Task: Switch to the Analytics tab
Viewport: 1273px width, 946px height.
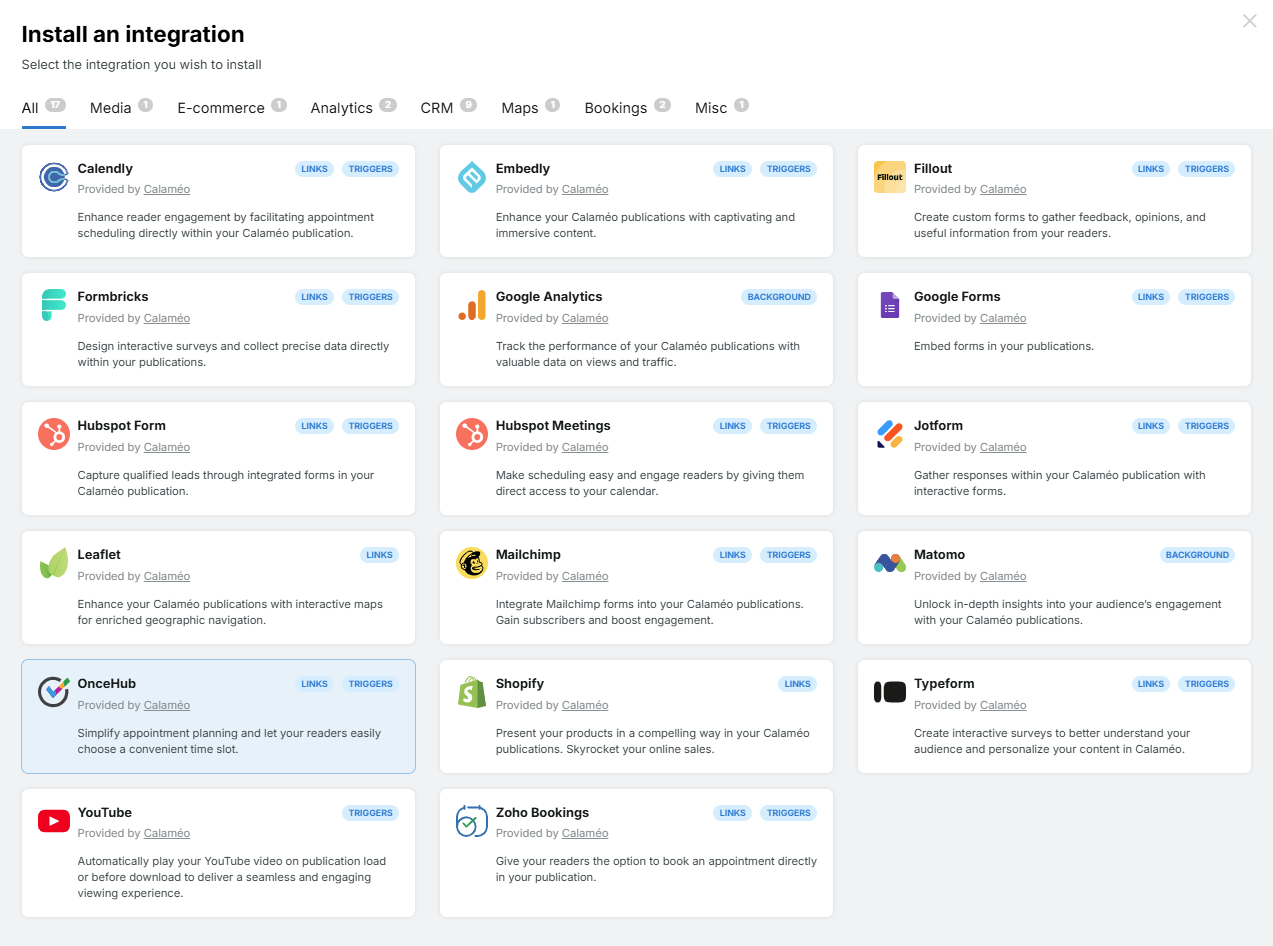Action: click(353, 107)
